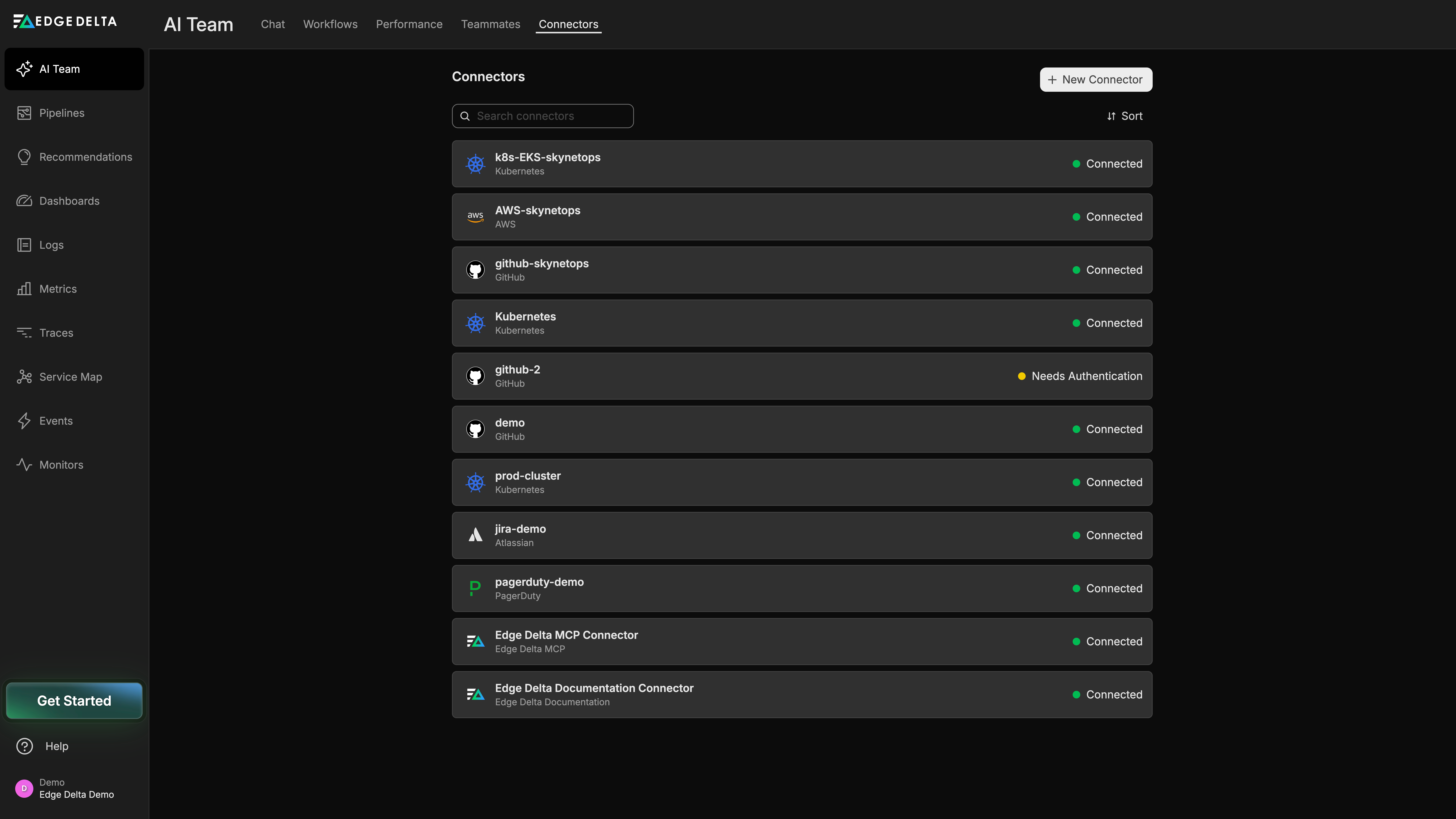Open Events in the sidebar
Screen dimensions: 1456x819
click(74, 421)
